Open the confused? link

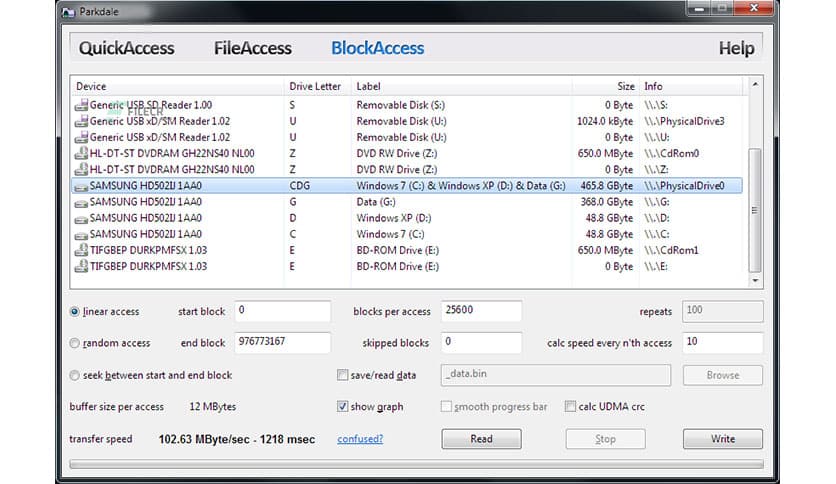pos(360,439)
